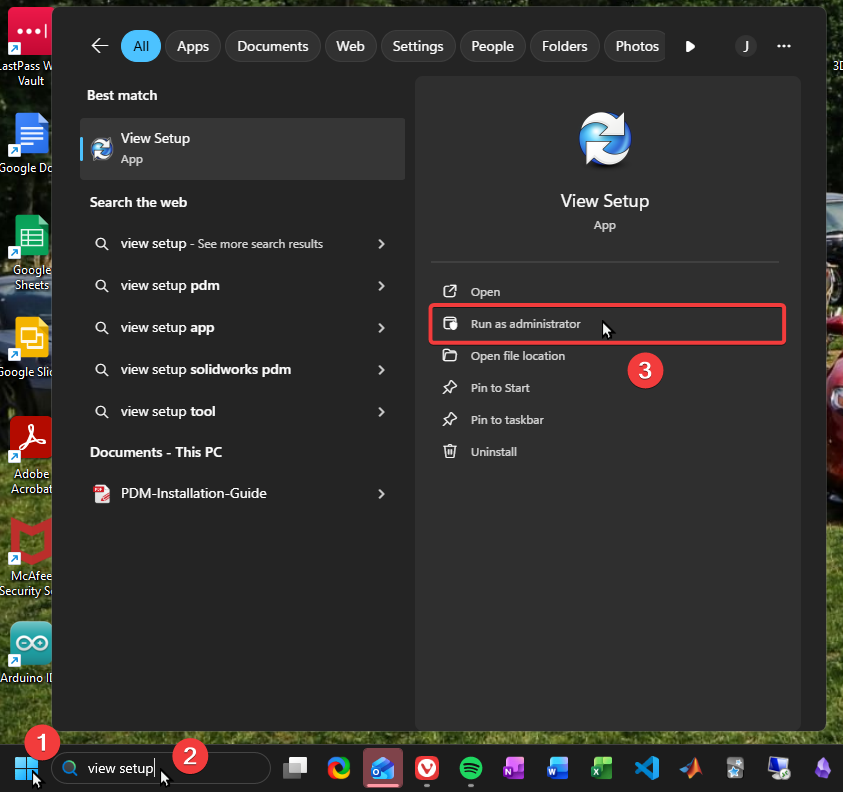Open the Vivaldi browser taskbar icon
This screenshot has height=792, width=843.
click(427, 768)
